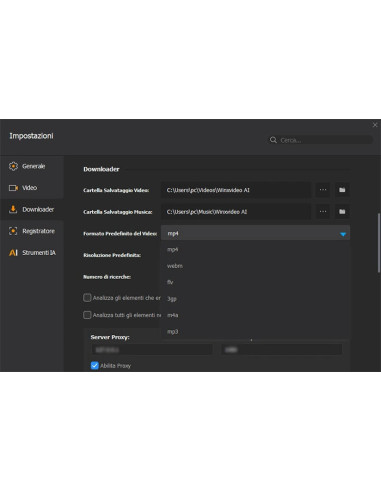Click the Risoluzione Predefinita label
The width and height of the screenshot is (381, 492).
pos(112,255)
